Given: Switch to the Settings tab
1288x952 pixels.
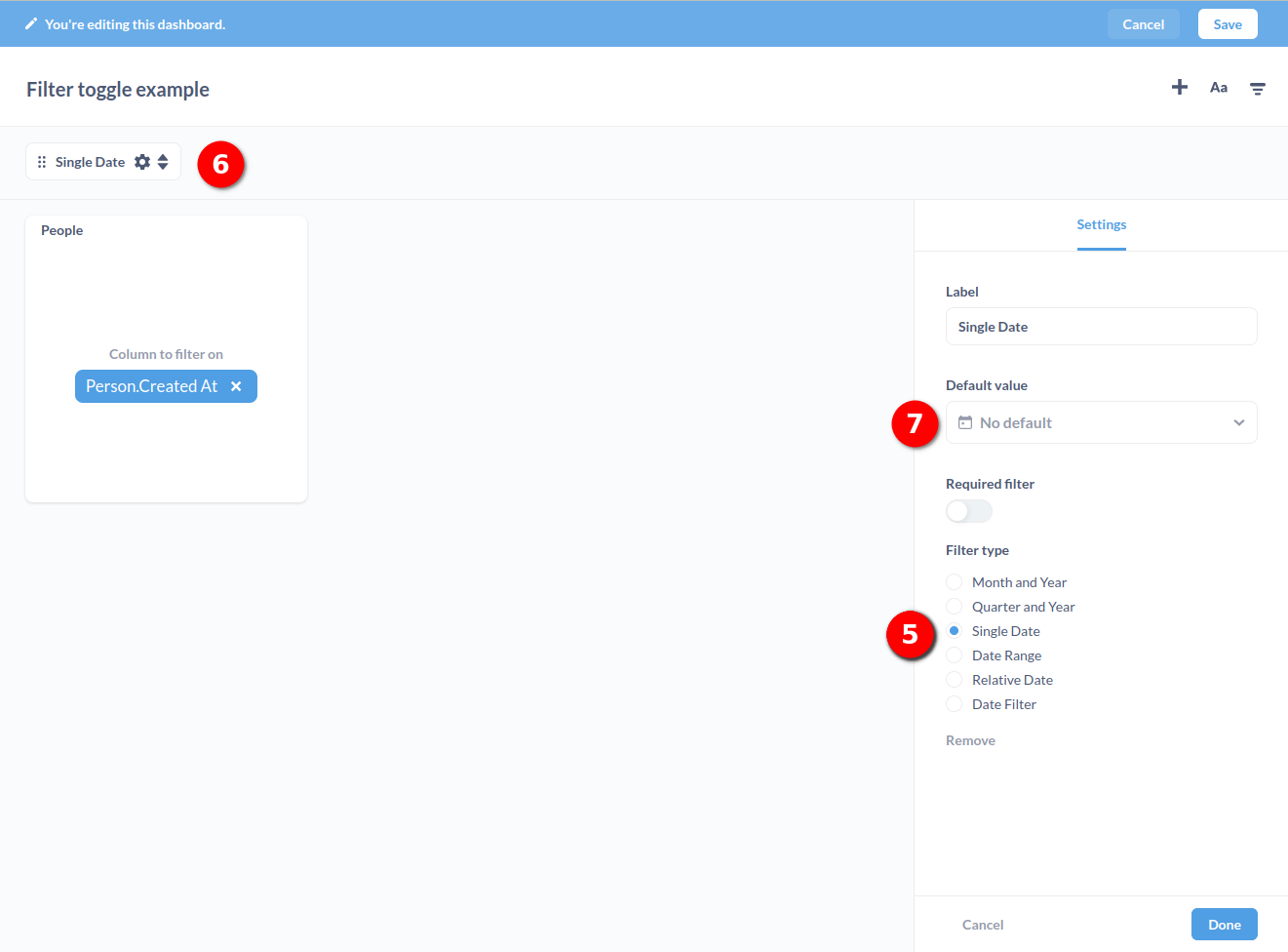Looking at the screenshot, I should click(x=1102, y=224).
